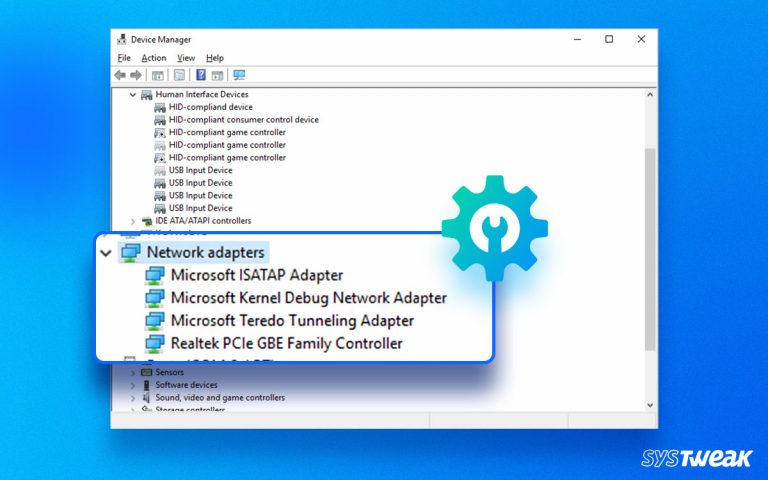Click the Show/Hide console tree icon
768x480 pixels.
pyautogui.click(x=158, y=75)
